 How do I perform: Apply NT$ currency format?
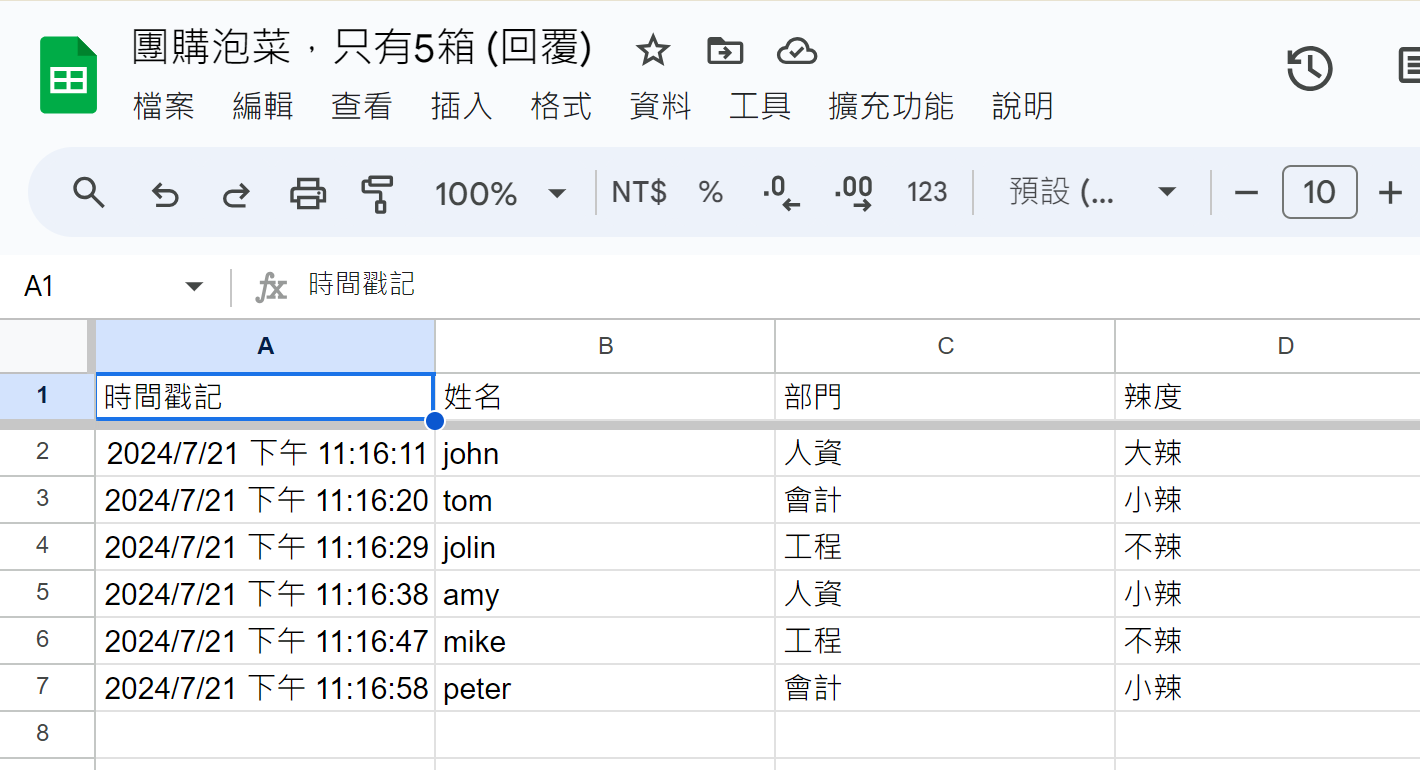(x=639, y=192)
